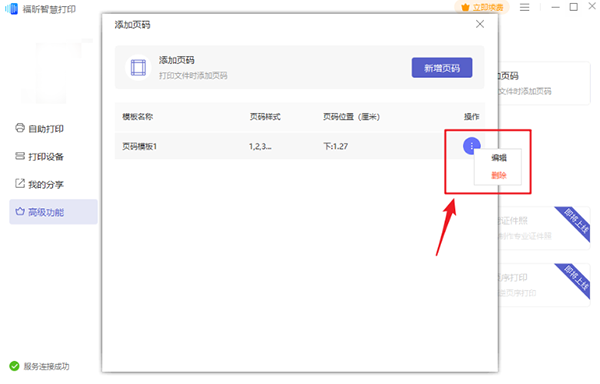Click the 打印文件时添加页码 description text

coord(193,76)
